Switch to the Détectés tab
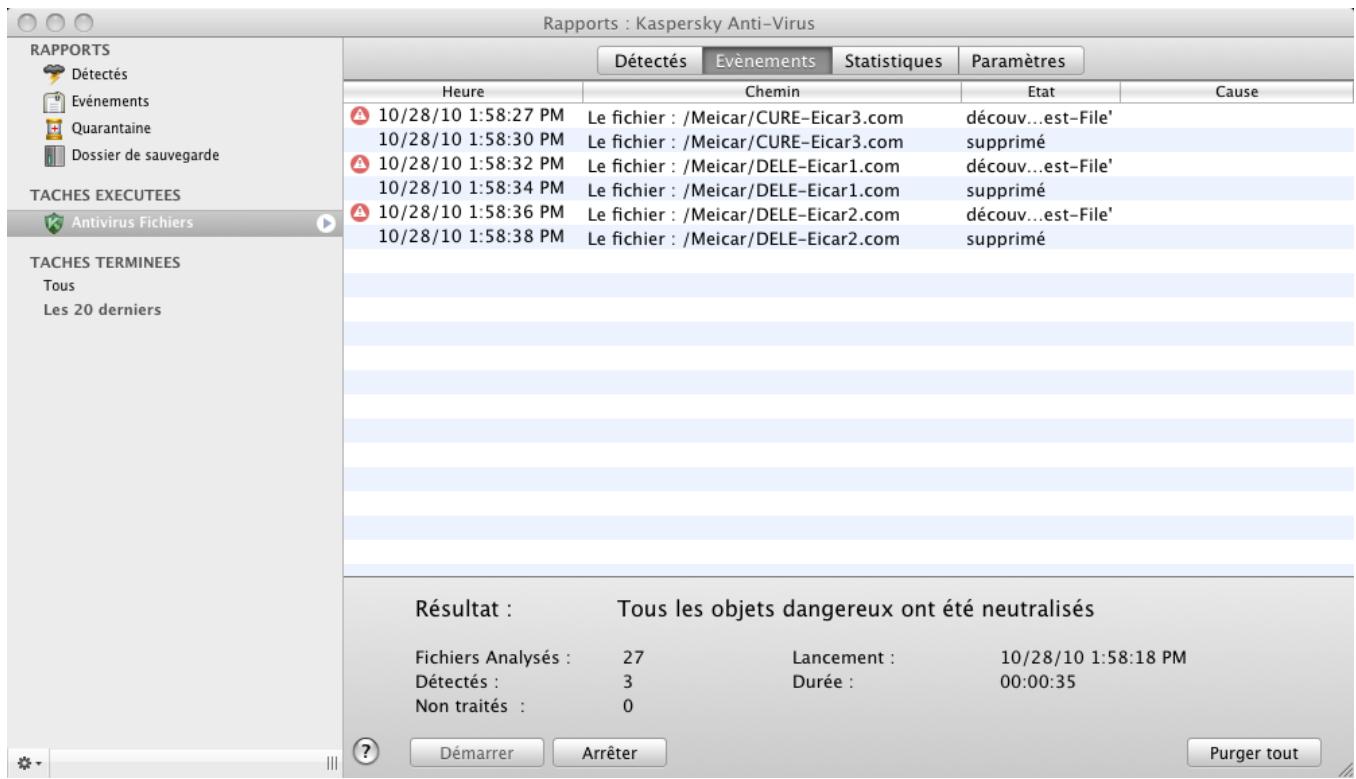Image resolution: width=1356 pixels, height=779 pixels. (x=650, y=60)
